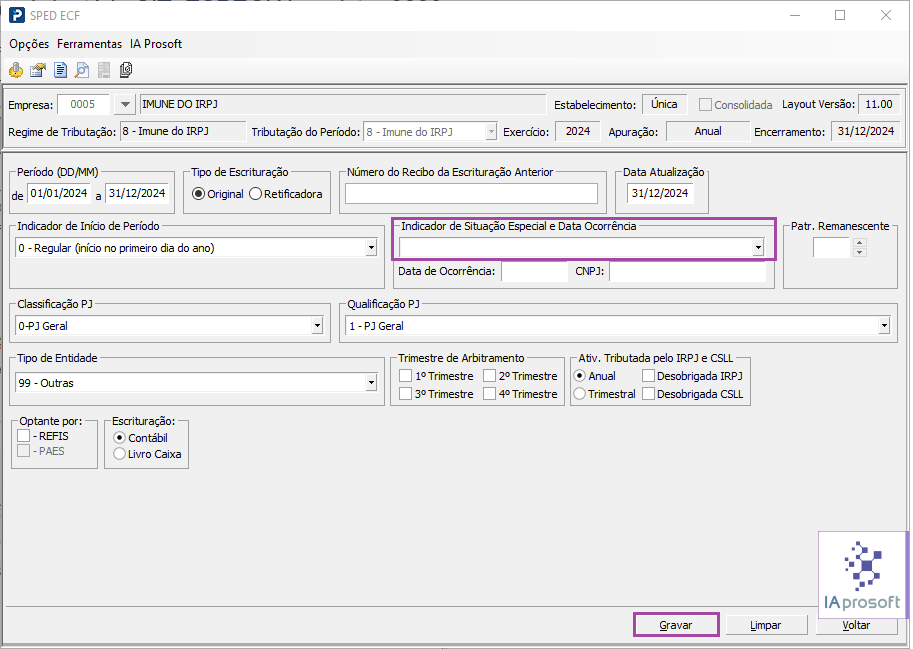Viewport: 913px width, 649px height.
Task: Enable the Desobrigada IRPJ checkbox
Action: click(648, 376)
